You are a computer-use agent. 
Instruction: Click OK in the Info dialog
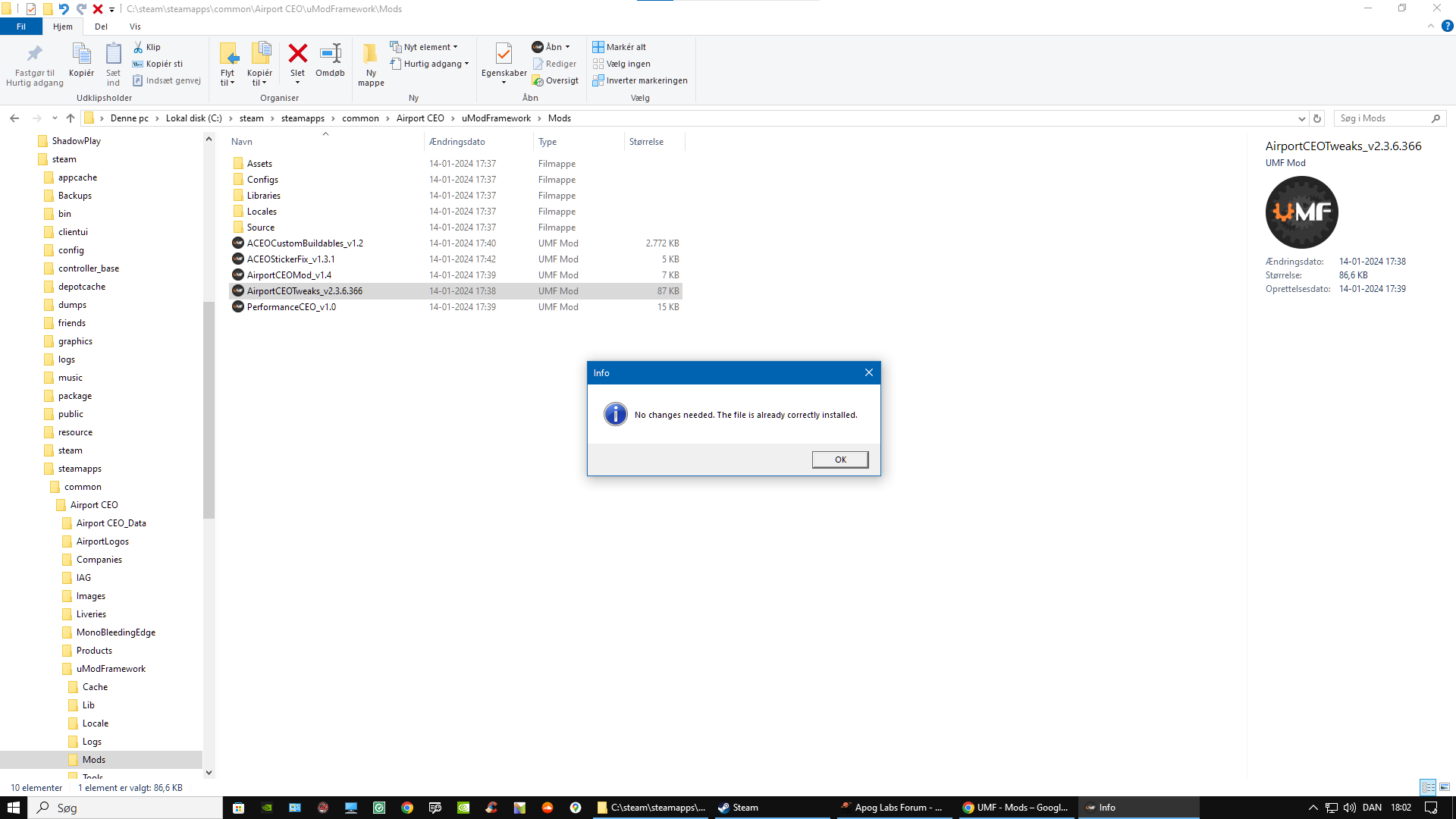(840, 460)
